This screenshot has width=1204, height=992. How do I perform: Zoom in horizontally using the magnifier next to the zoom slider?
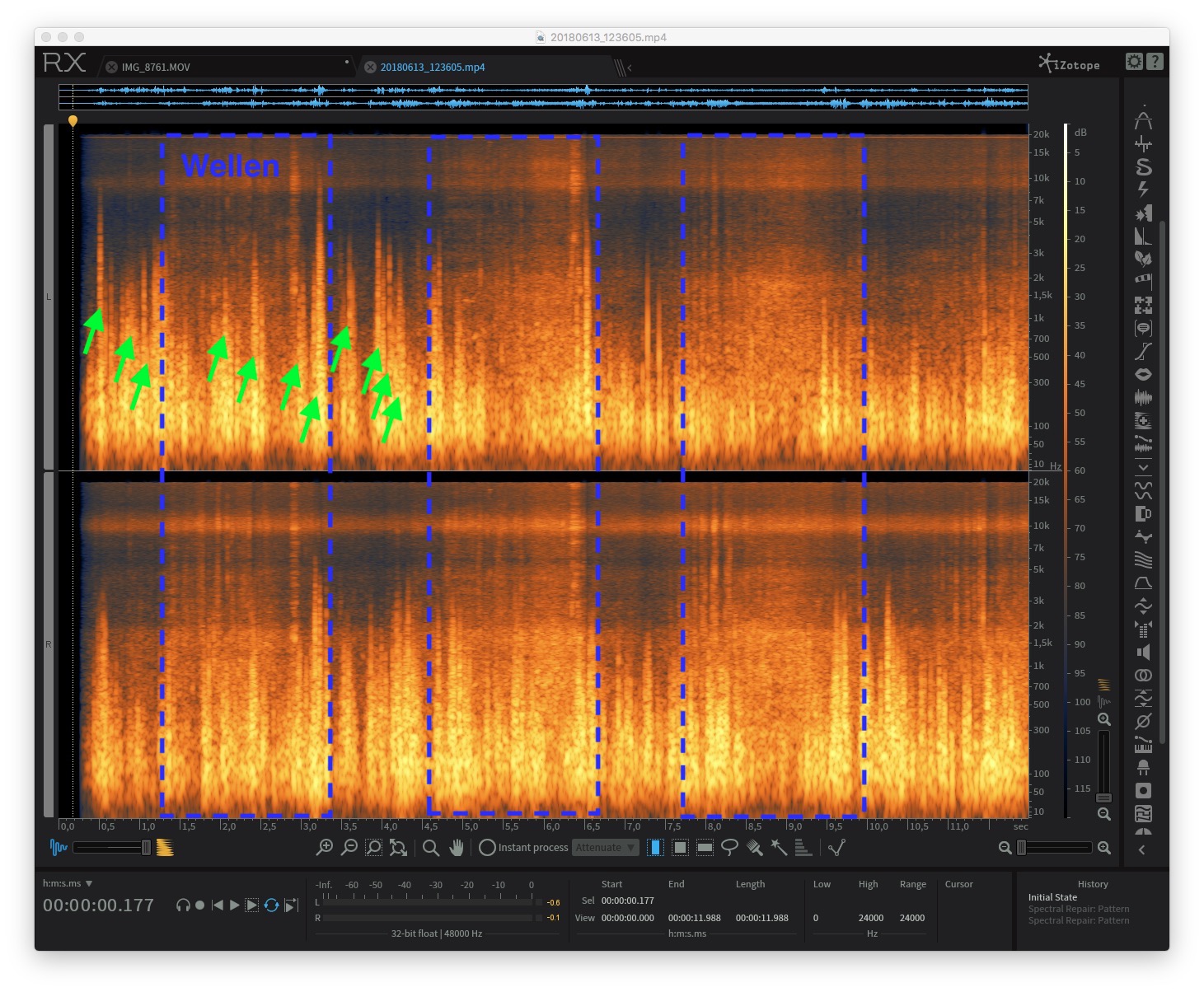[1104, 847]
